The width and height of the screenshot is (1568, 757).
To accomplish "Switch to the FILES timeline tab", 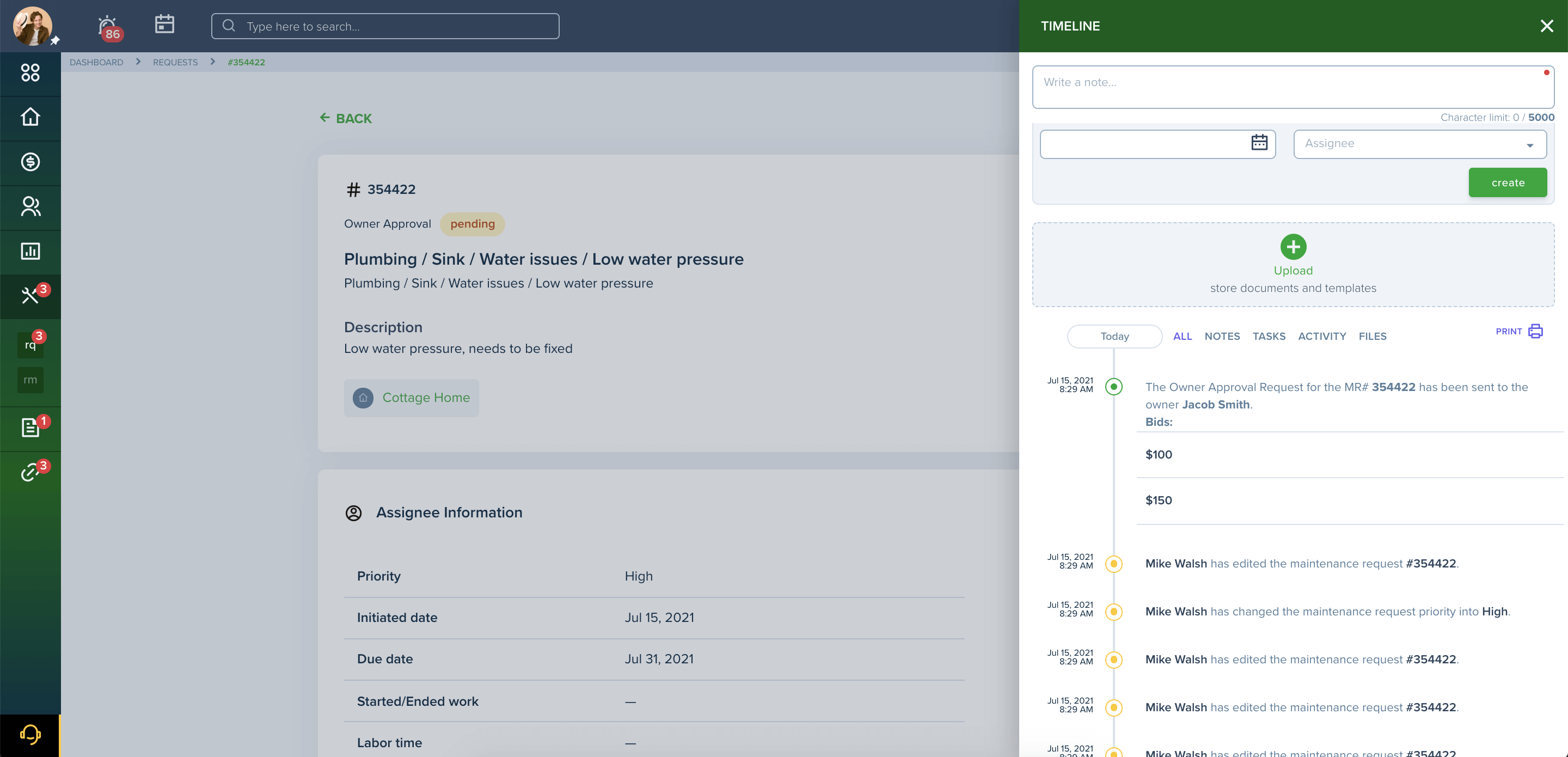I will click(1372, 336).
